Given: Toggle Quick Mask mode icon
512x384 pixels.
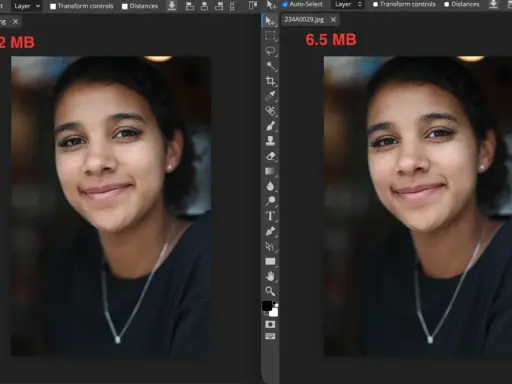Looking at the screenshot, I should (x=270, y=324).
